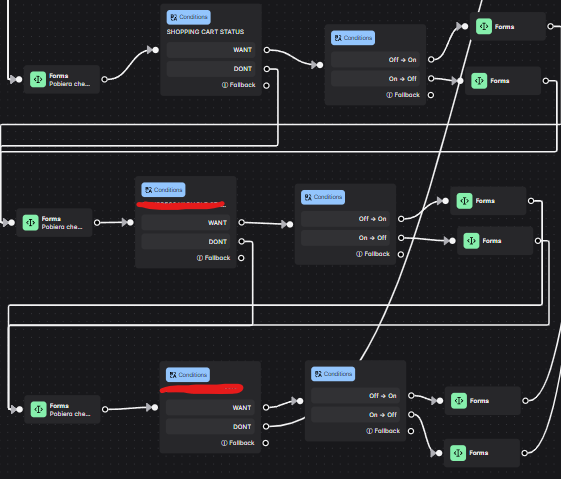Click the WANT output port of SHOPPING CART STATUS
This screenshot has width=561, height=479.
(x=267, y=50)
